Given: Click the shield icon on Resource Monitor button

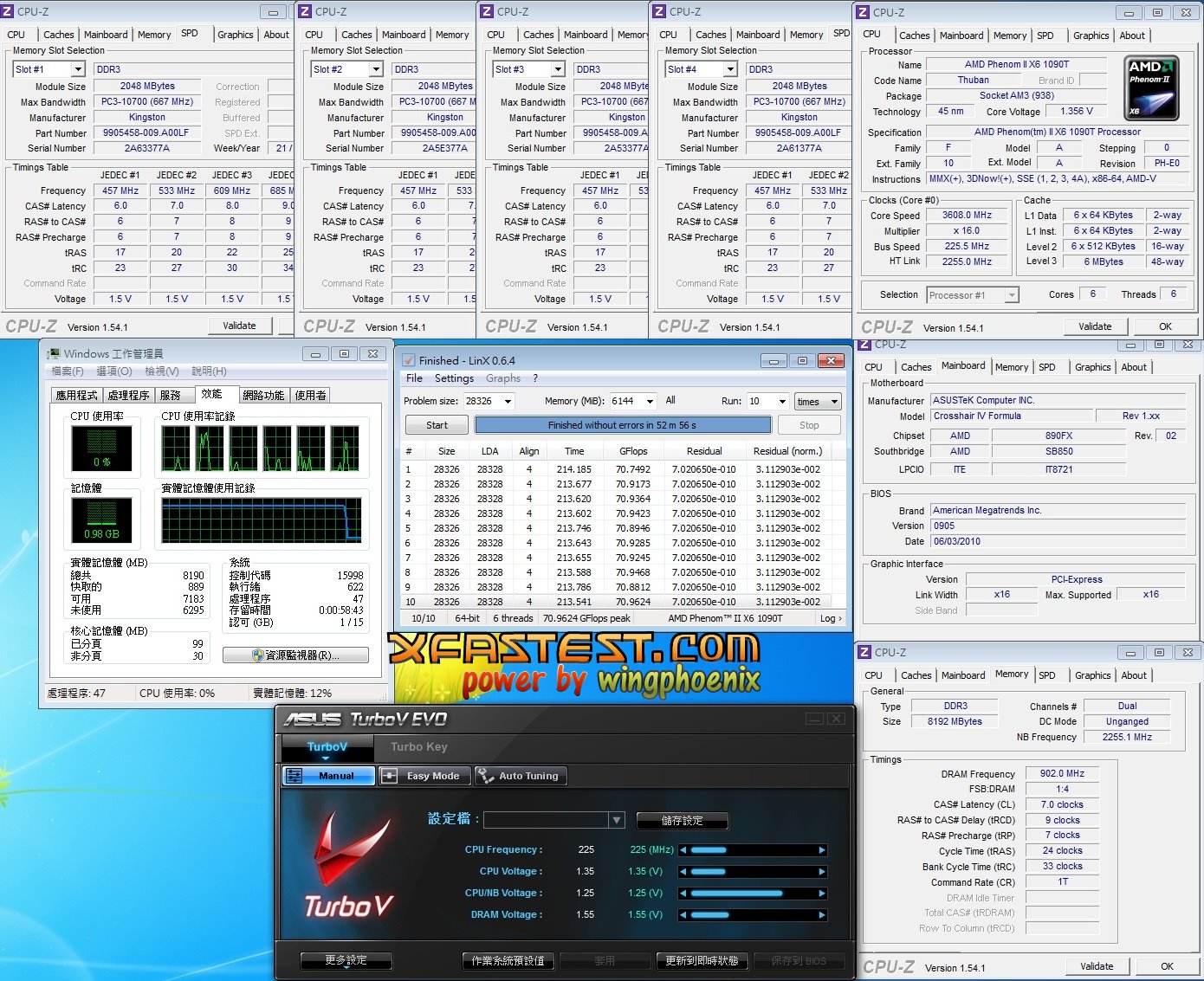Looking at the screenshot, I should click(258, 655).
